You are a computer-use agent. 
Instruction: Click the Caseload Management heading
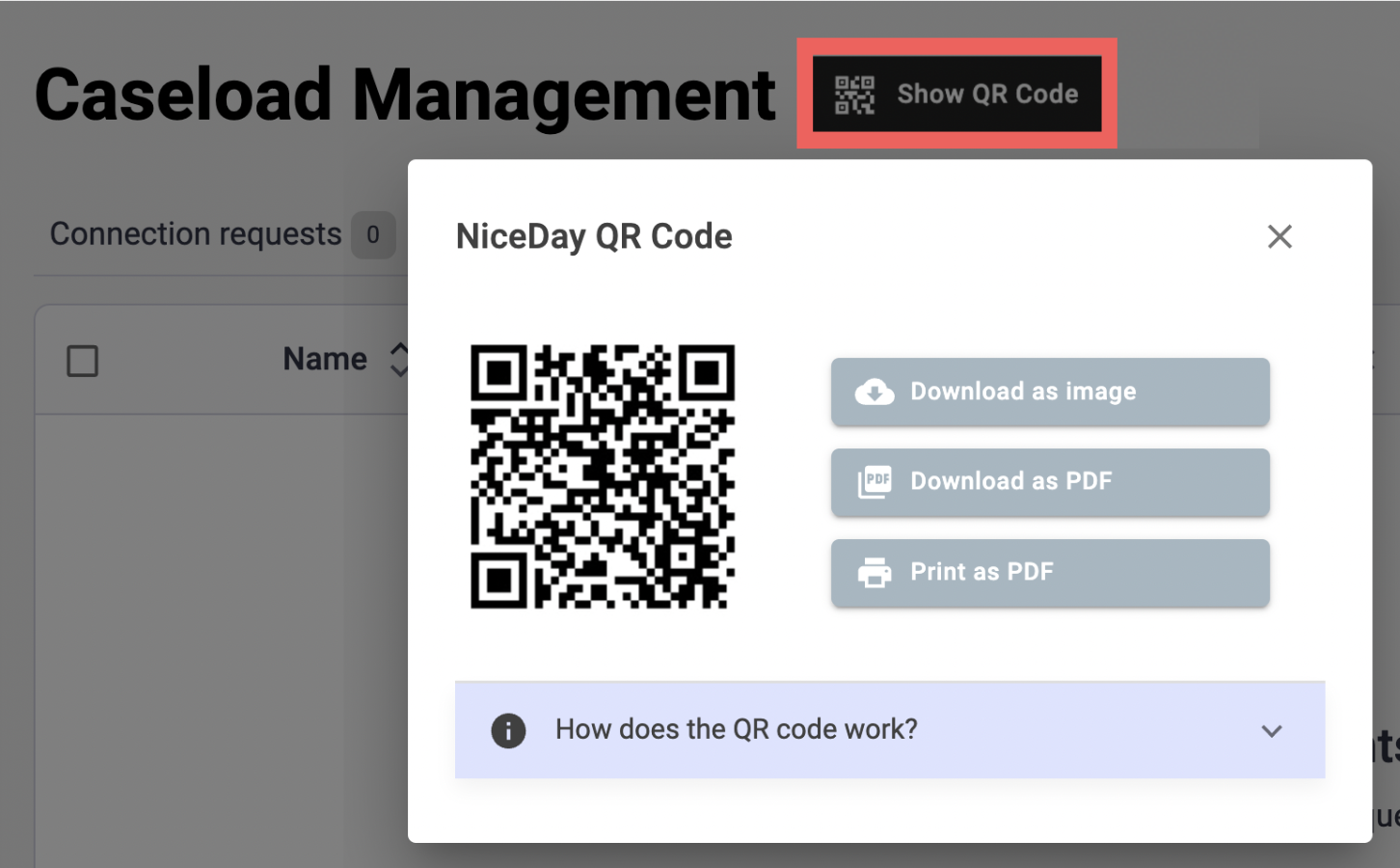[405, 95]
